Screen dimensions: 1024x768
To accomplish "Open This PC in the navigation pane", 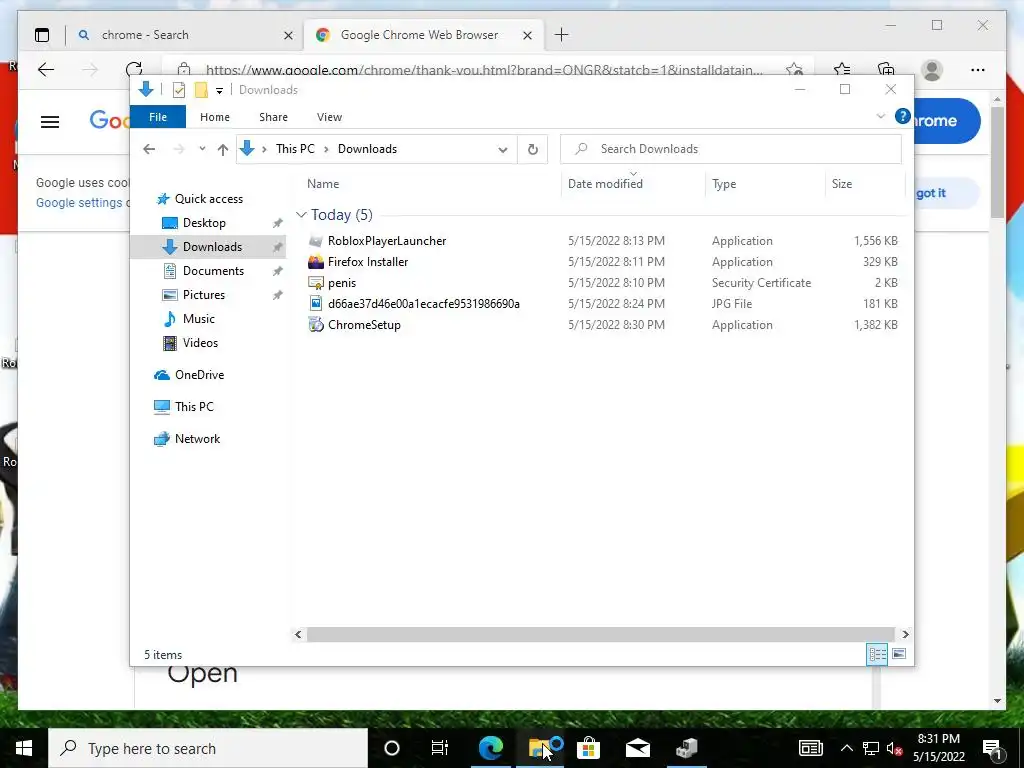I will click(194, 407).
